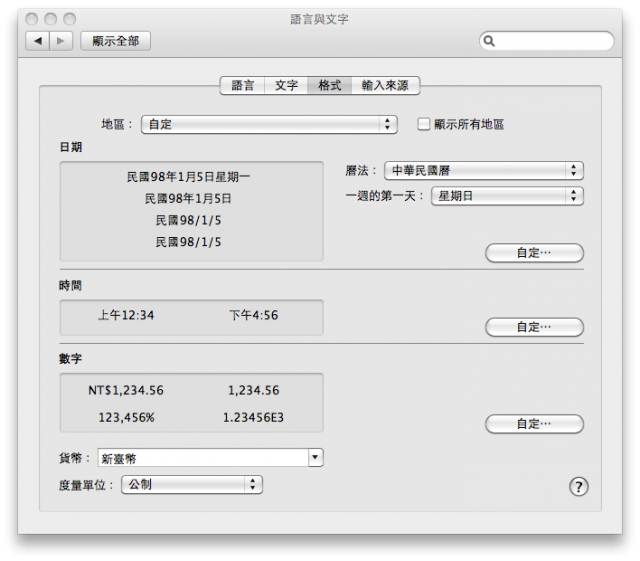Viewport: 640px width, 561px height.
Task: Click the scientific sample 1.23456E3
Action: 253,418
